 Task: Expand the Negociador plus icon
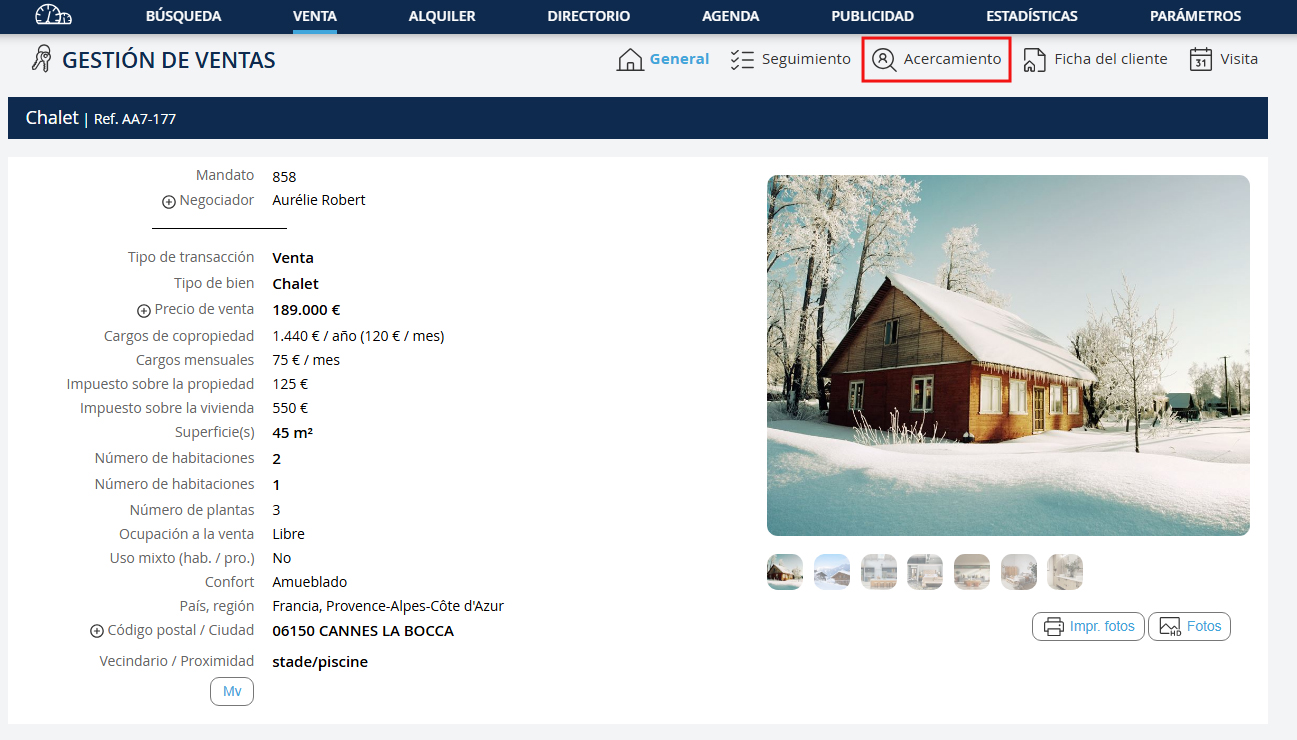tap(169, 202)
